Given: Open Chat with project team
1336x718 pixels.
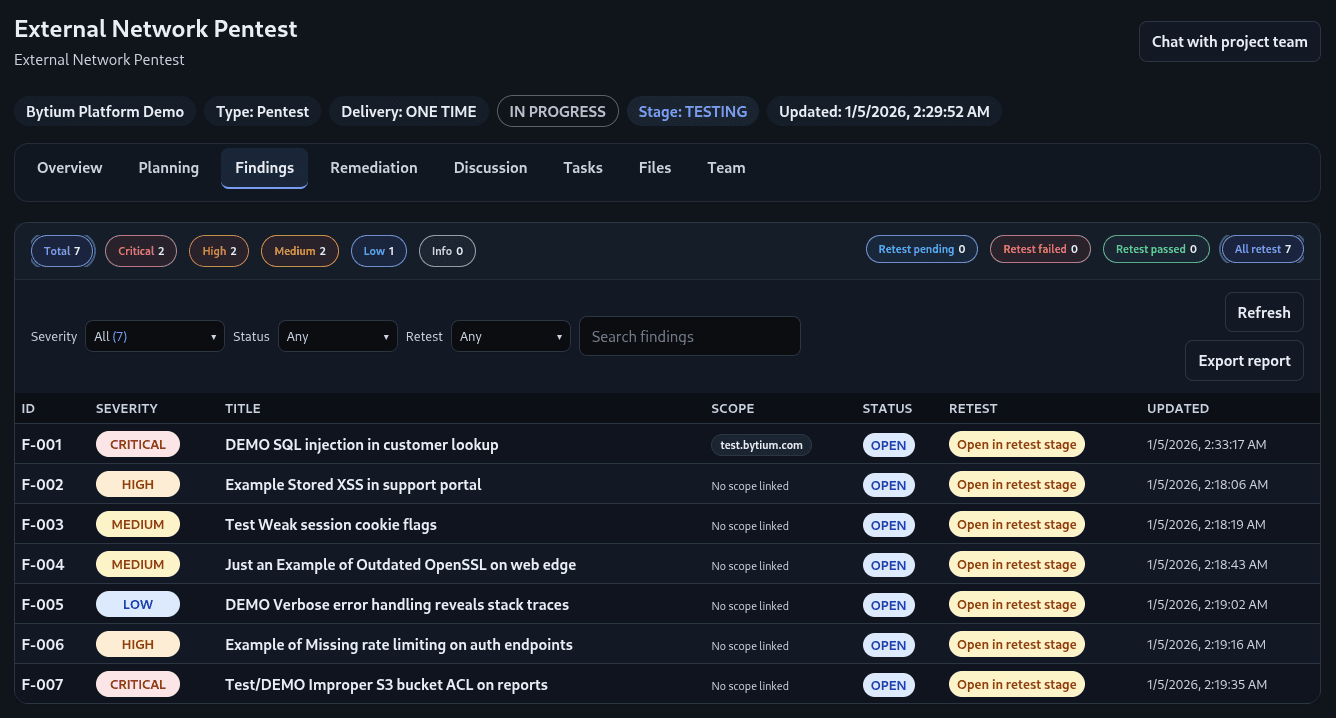Looking at the screenshot, I should point(1229,41).
